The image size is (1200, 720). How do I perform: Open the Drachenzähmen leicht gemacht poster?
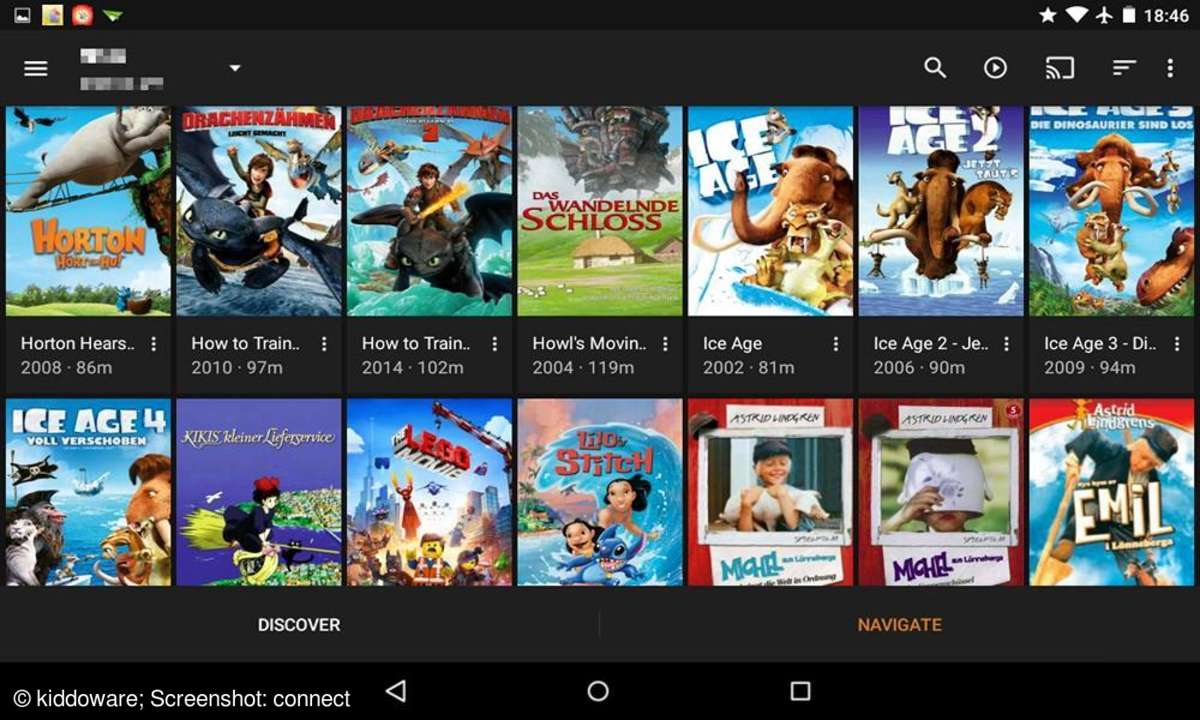(259, 211)
